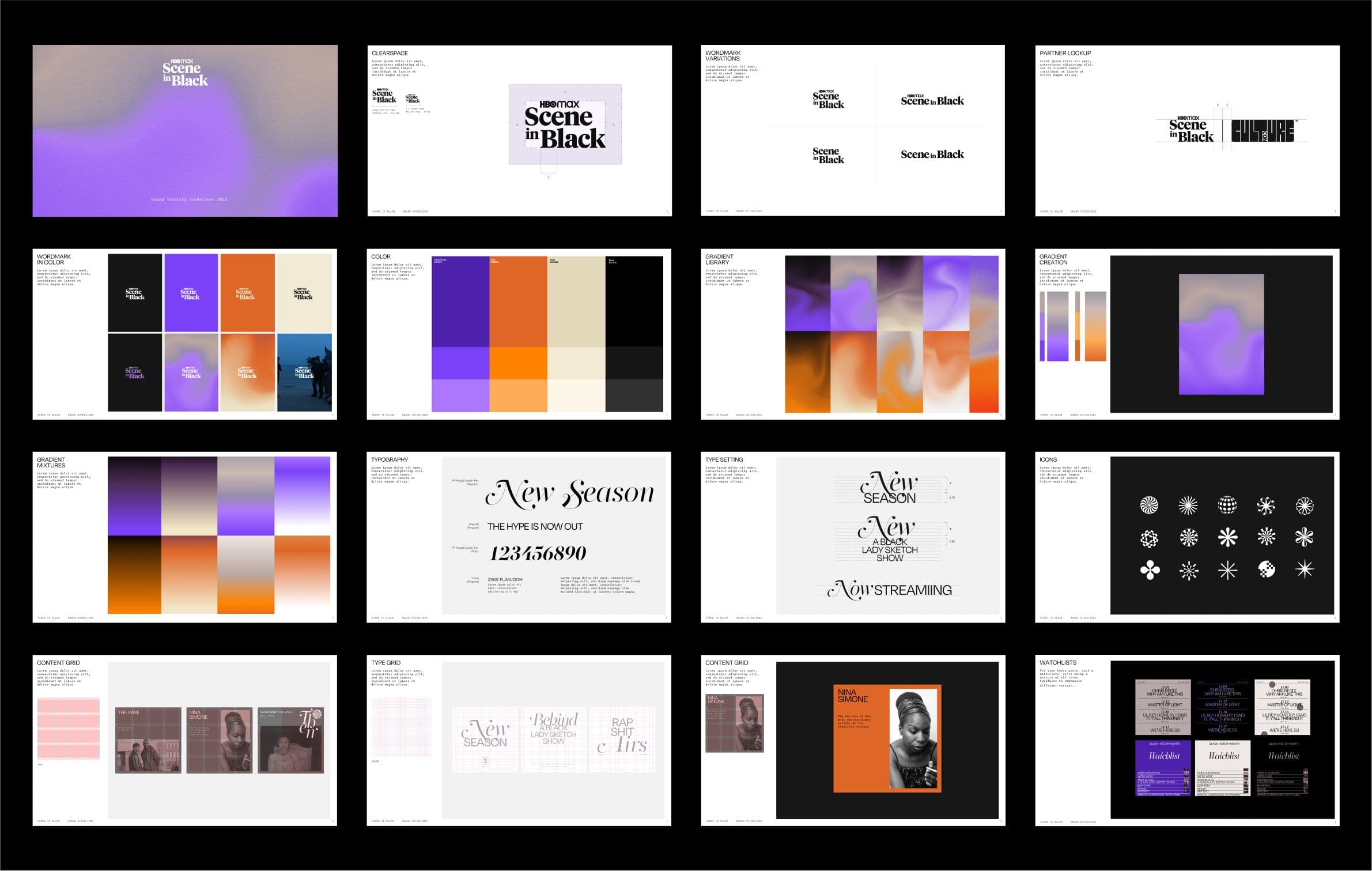Image resolution: width=1372 pixels, height=871 pixels.
Task: Select the rounded eight-petal asterisk icon
Action: click(1227, 537)
